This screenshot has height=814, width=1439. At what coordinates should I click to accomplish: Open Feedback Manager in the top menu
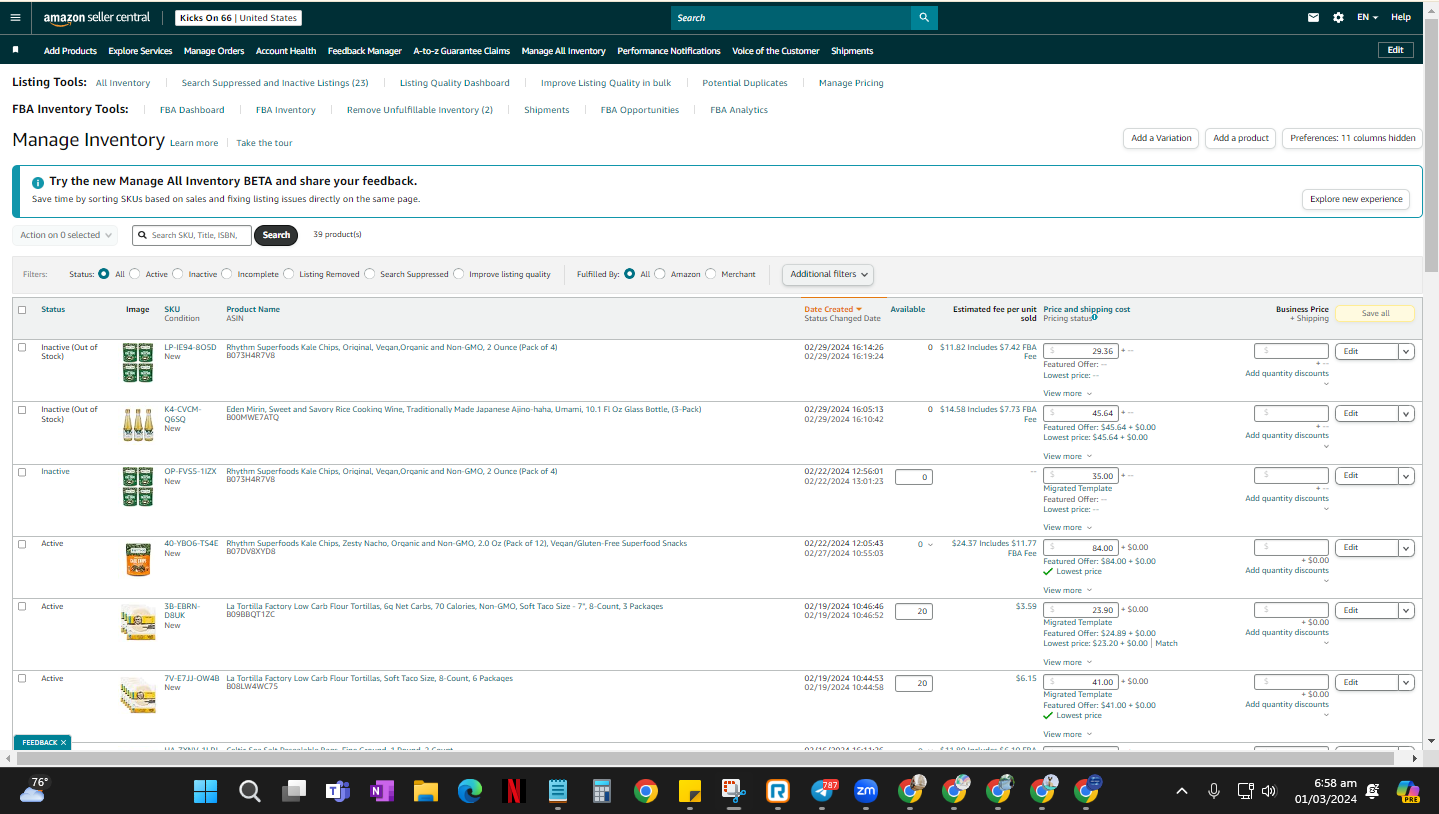365,51
